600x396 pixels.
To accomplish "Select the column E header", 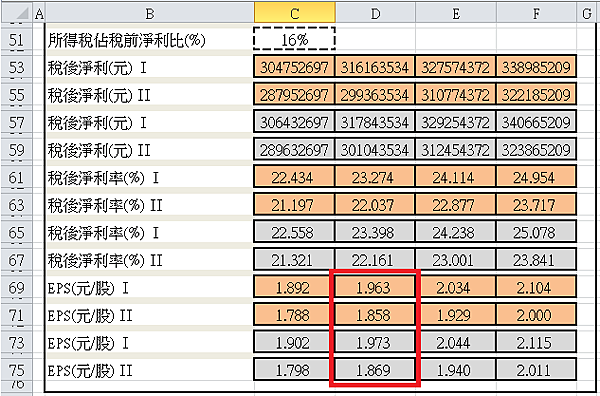I will click(456, 14).
